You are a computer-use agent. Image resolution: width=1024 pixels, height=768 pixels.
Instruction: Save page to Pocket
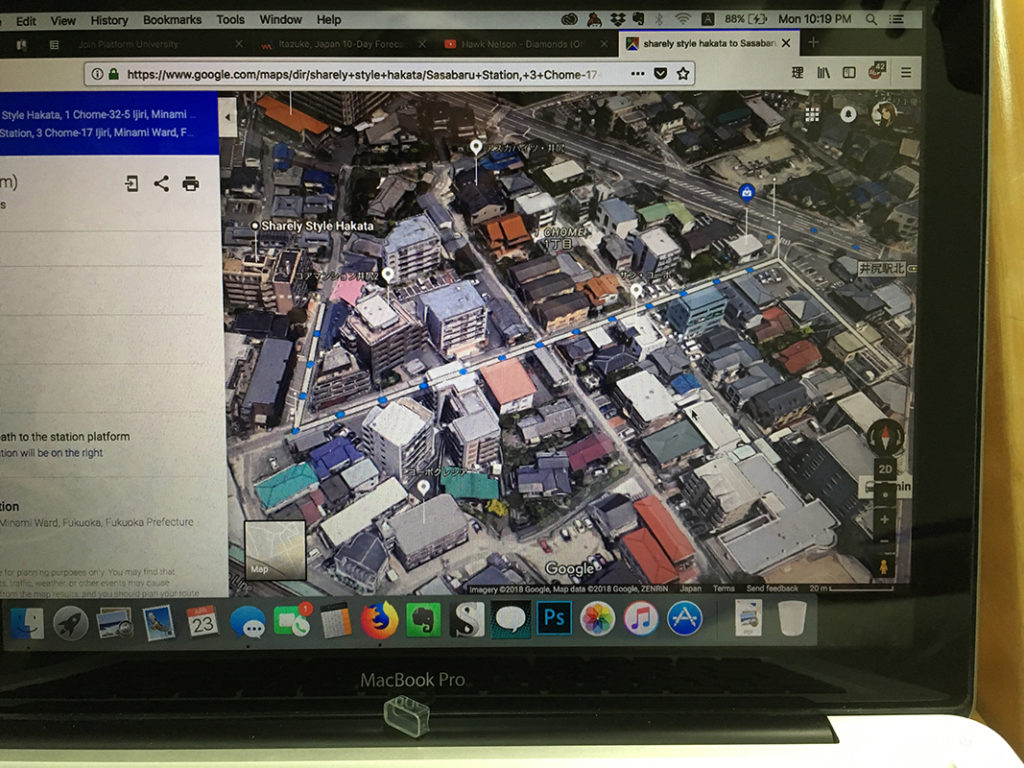660,74
